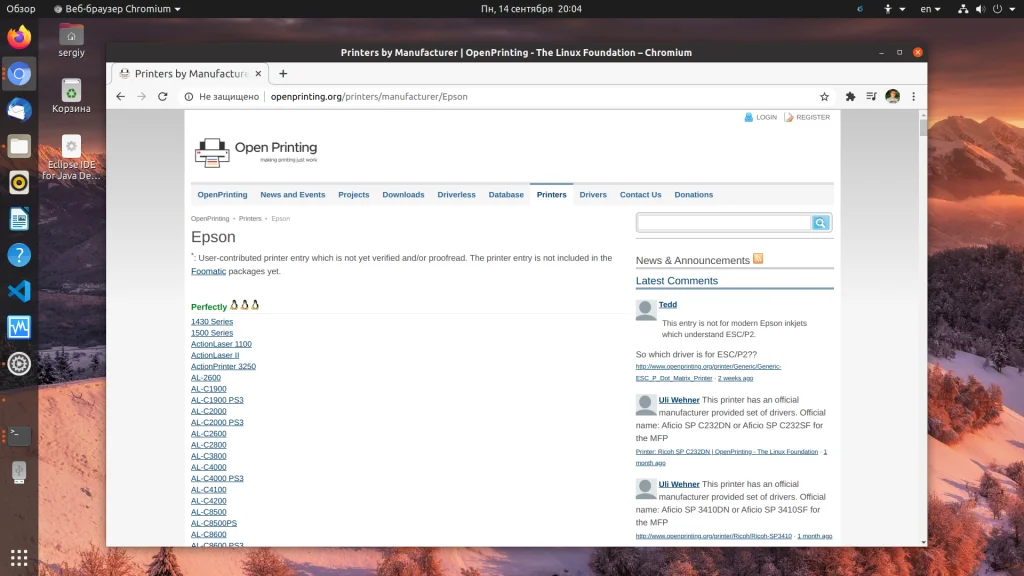Open the sergiy home folder desktop icon
Screen dimensions: 1024x576
click(71, 40)
